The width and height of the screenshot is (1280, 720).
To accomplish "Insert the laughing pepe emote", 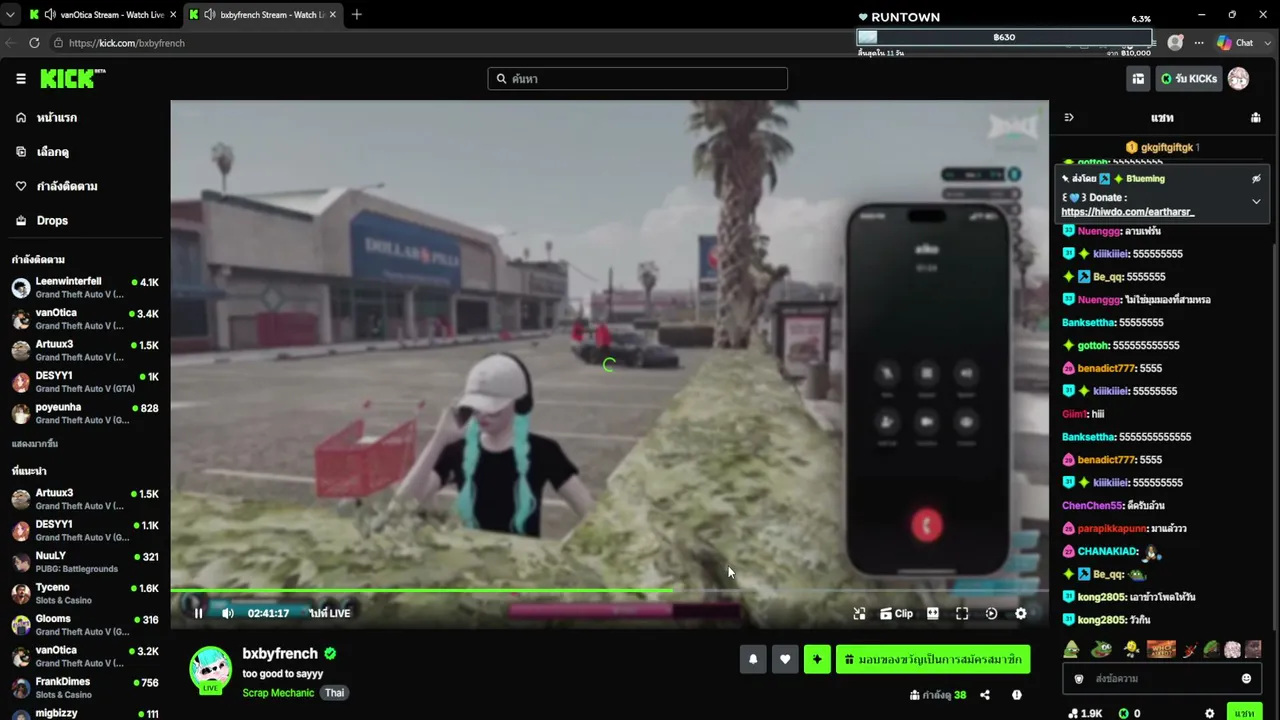I will [x=1101, y=650].
